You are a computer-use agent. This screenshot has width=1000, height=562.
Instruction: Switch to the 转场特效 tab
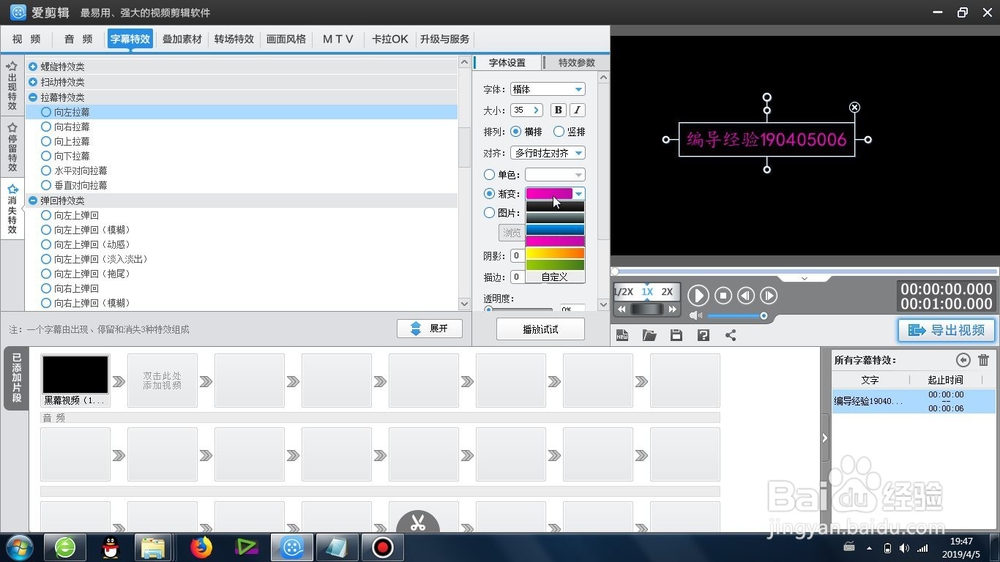coord(234,39)
